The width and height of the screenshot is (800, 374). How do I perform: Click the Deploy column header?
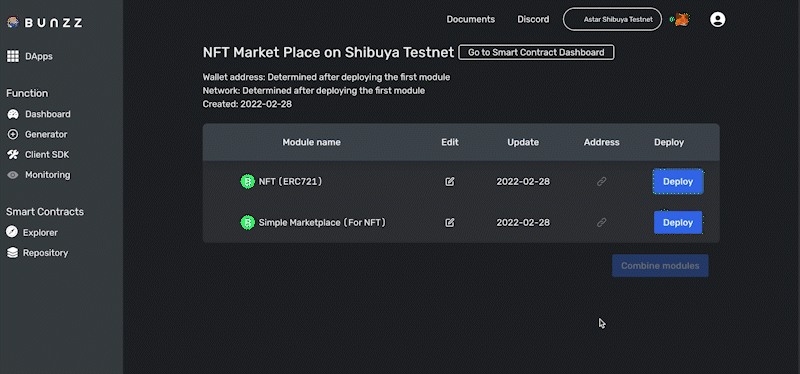669,142
